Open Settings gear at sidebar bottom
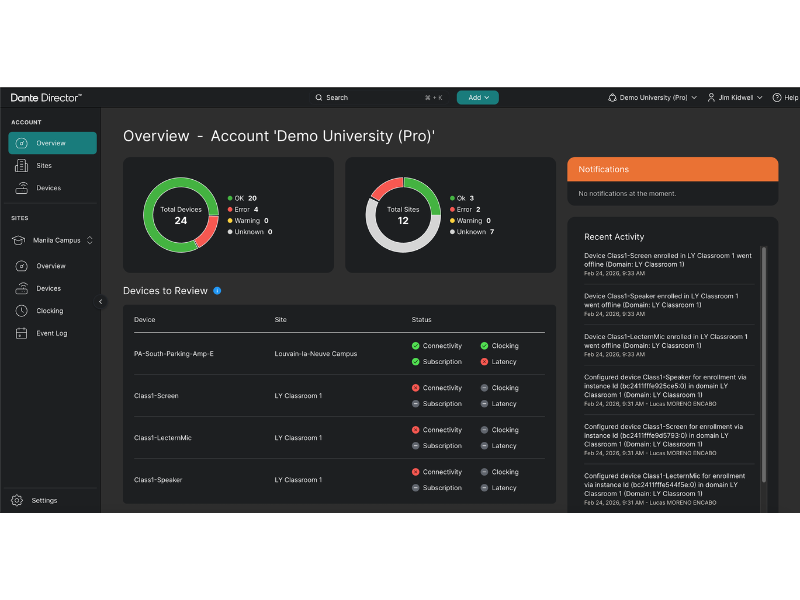The width and height of the screenshot is (800, 600). 17,500
